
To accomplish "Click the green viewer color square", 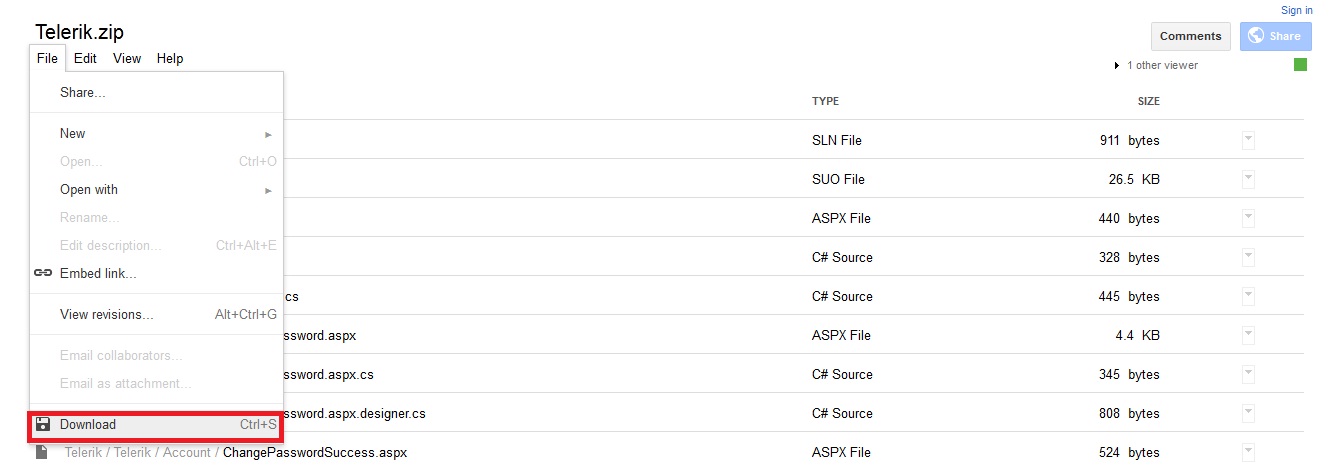I will (1300, 65).
